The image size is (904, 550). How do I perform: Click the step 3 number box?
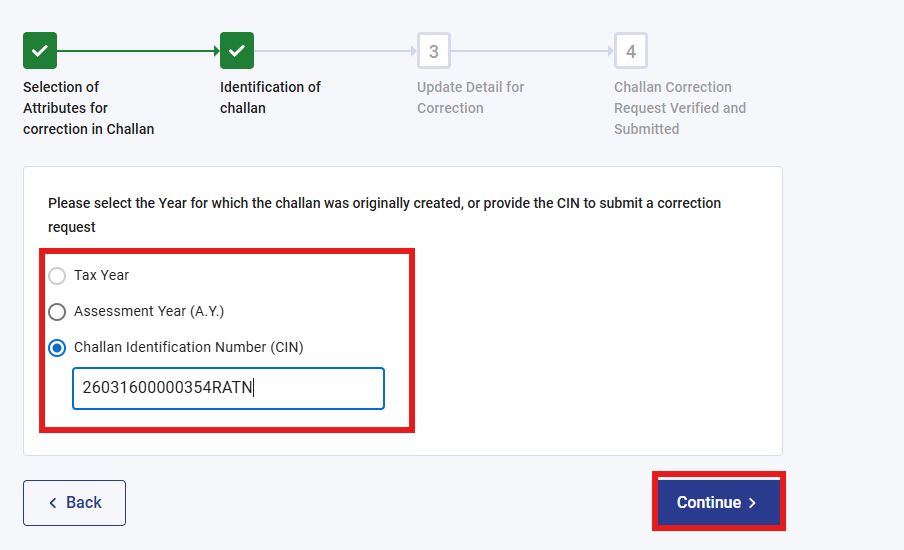(x=434, y=50)
